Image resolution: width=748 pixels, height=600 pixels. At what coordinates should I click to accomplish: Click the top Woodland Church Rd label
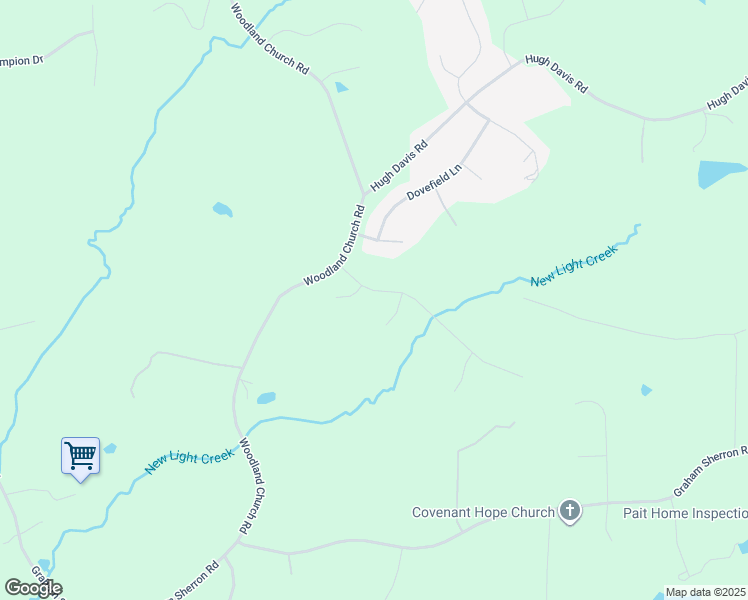pyautogui.click(x=270, y=38)
